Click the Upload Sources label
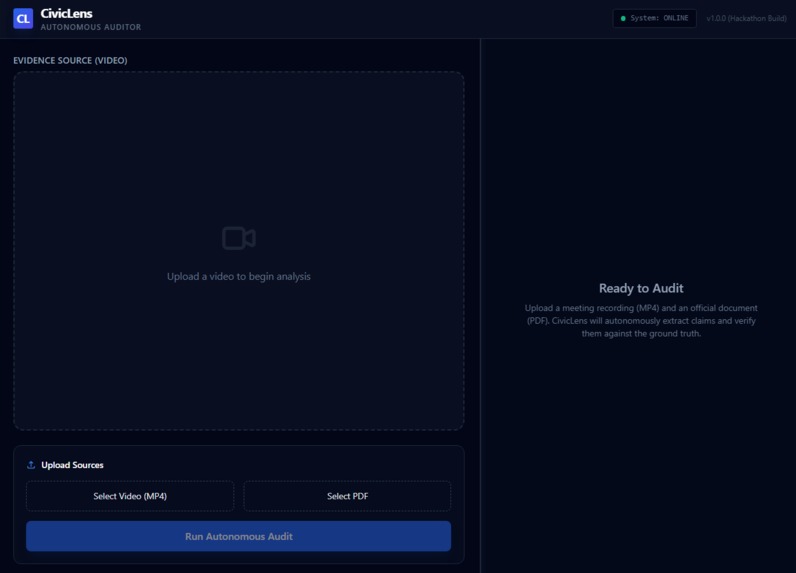Screen dimensions: 796x573 click(x=72, y=465)
